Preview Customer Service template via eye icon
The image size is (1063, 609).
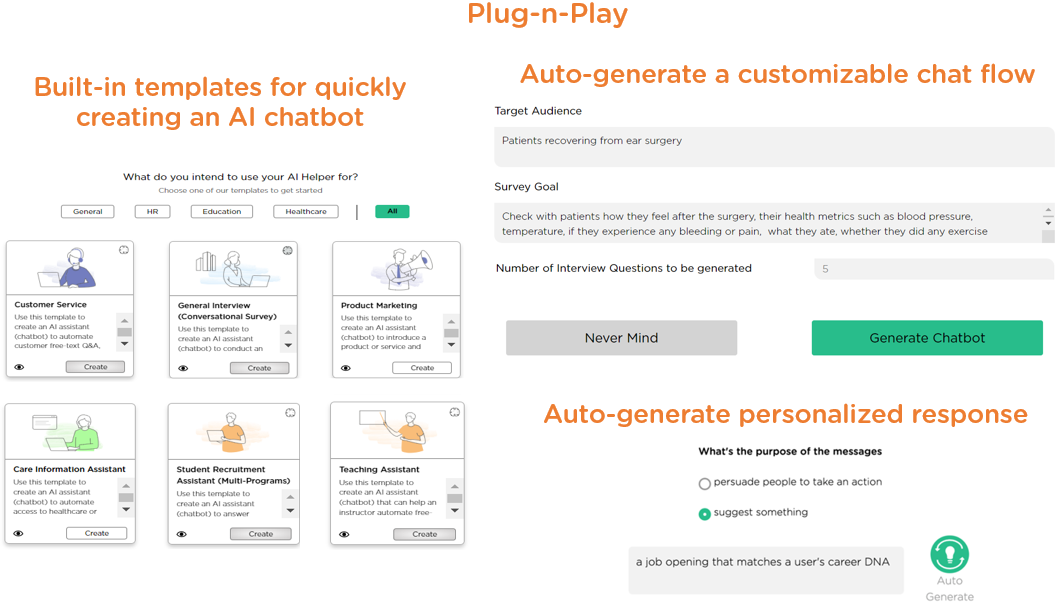20,367
